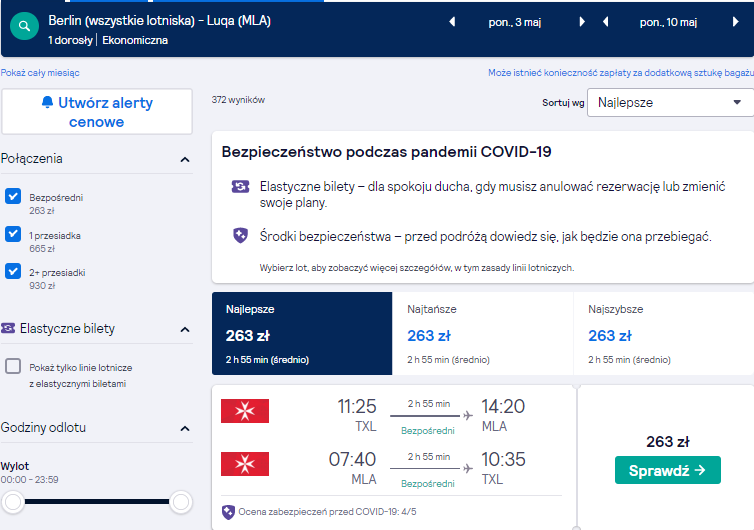This screenshot has height=530, width=754.
Task: Uncheck the Bezpośredni checkbox
Action: tap(13, 196)
